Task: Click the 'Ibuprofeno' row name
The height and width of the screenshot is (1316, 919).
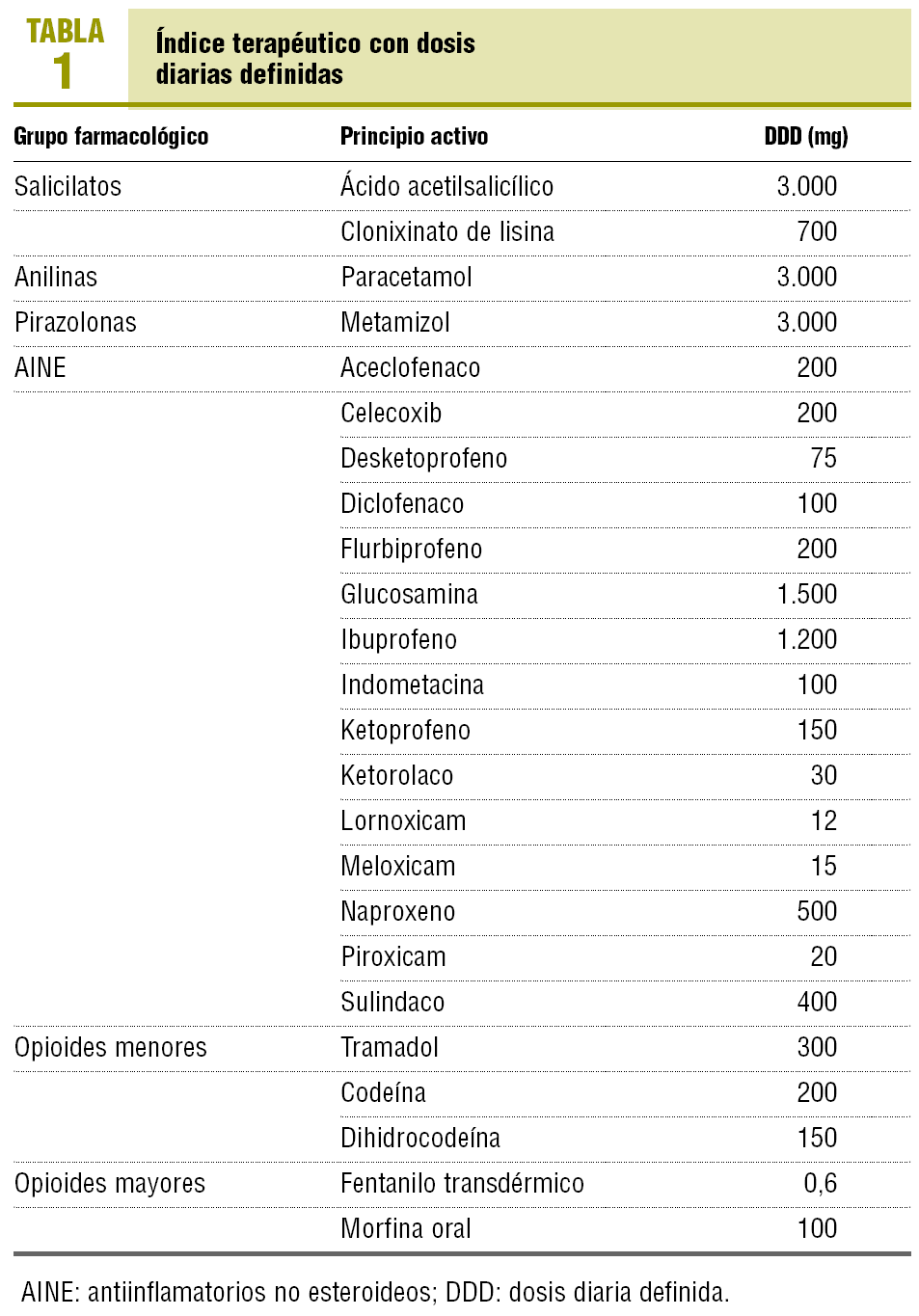Action: click(398, 640)
